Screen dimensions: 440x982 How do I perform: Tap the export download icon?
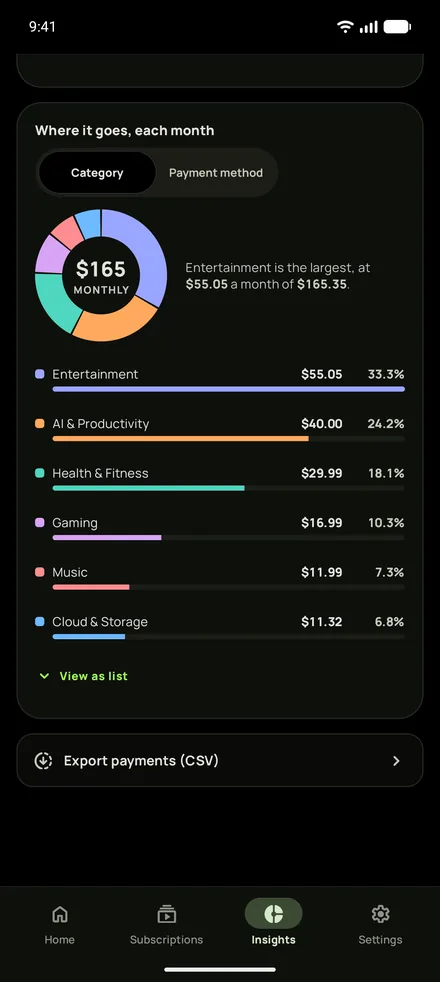[x=43, y=761]
